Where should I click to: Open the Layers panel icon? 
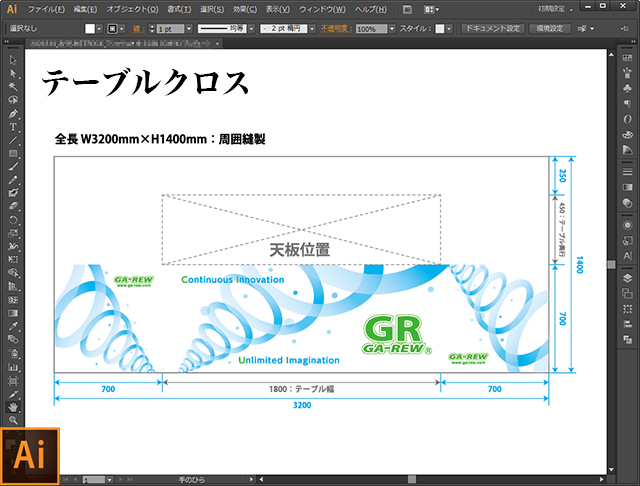[x=627, y=278]
